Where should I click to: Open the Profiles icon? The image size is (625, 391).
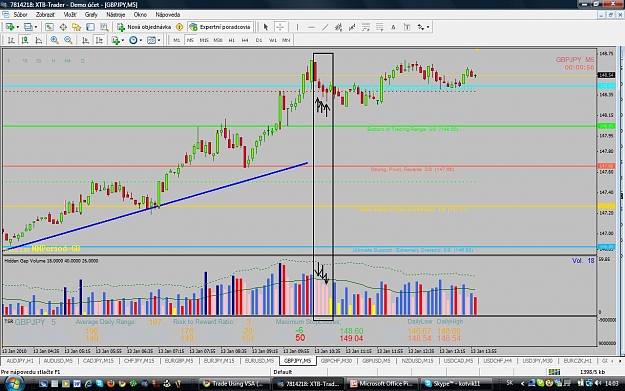(x=28, y=27)
